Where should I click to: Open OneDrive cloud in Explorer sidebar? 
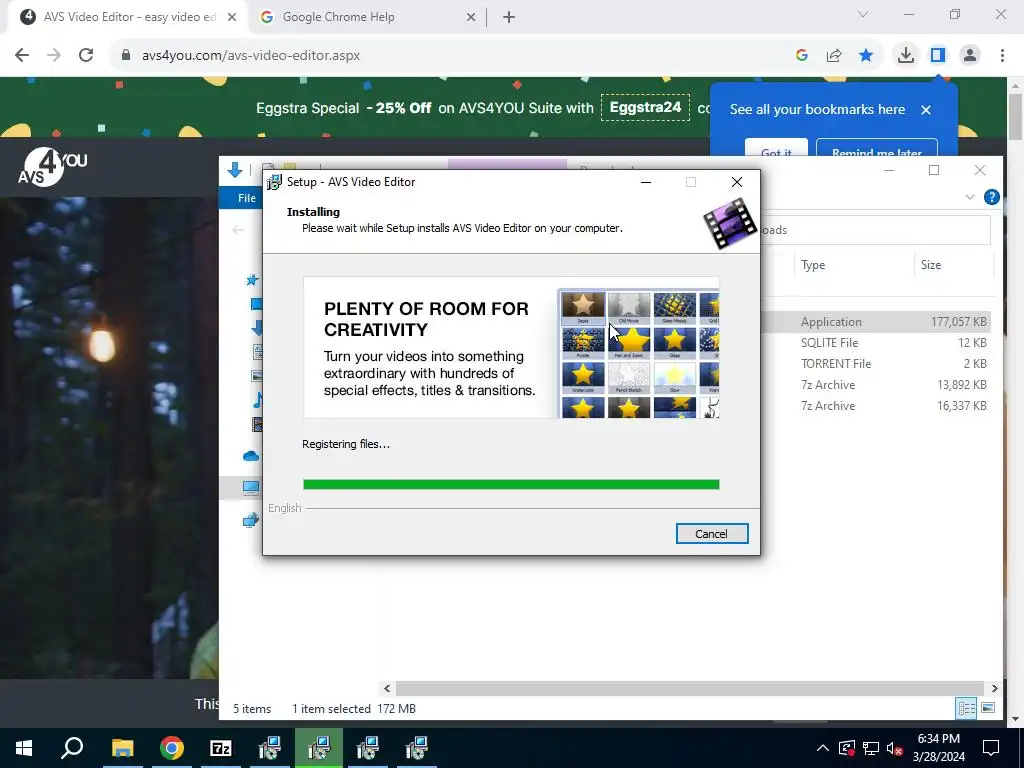pos(251,456)
